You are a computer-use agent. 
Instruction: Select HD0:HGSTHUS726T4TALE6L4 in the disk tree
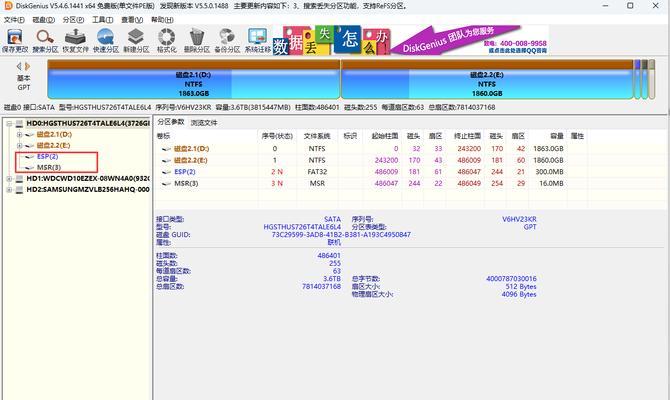point(88,124)
